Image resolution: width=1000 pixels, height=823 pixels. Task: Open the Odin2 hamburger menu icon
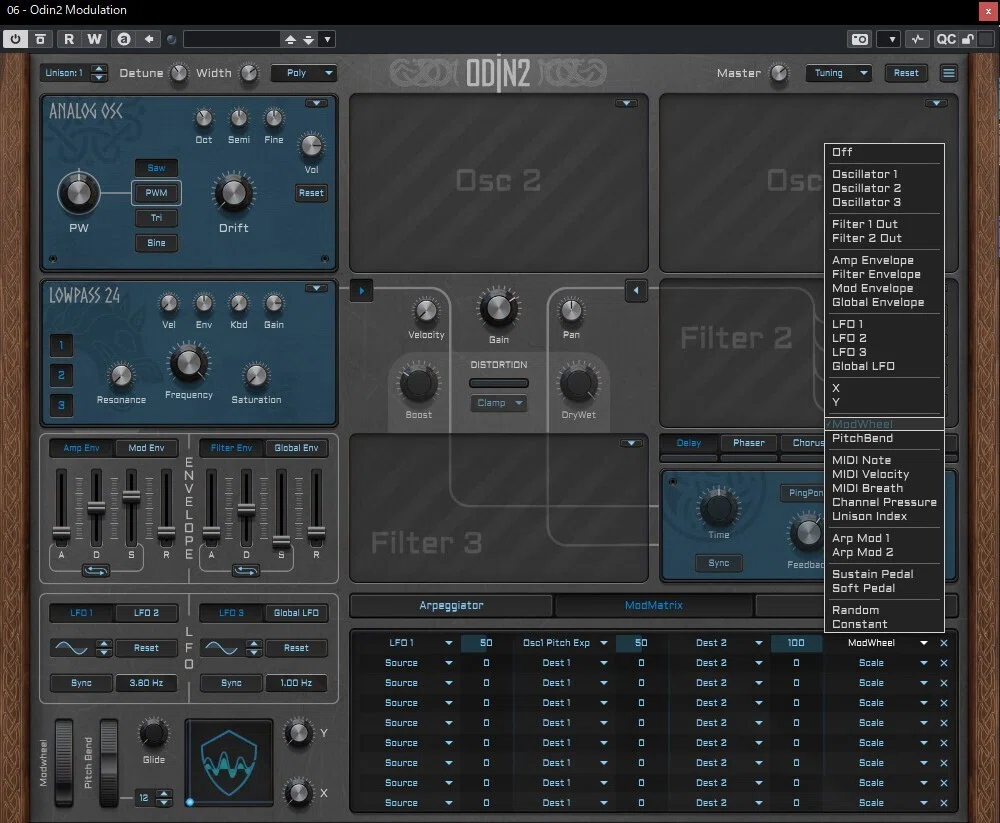pos(949,73)
